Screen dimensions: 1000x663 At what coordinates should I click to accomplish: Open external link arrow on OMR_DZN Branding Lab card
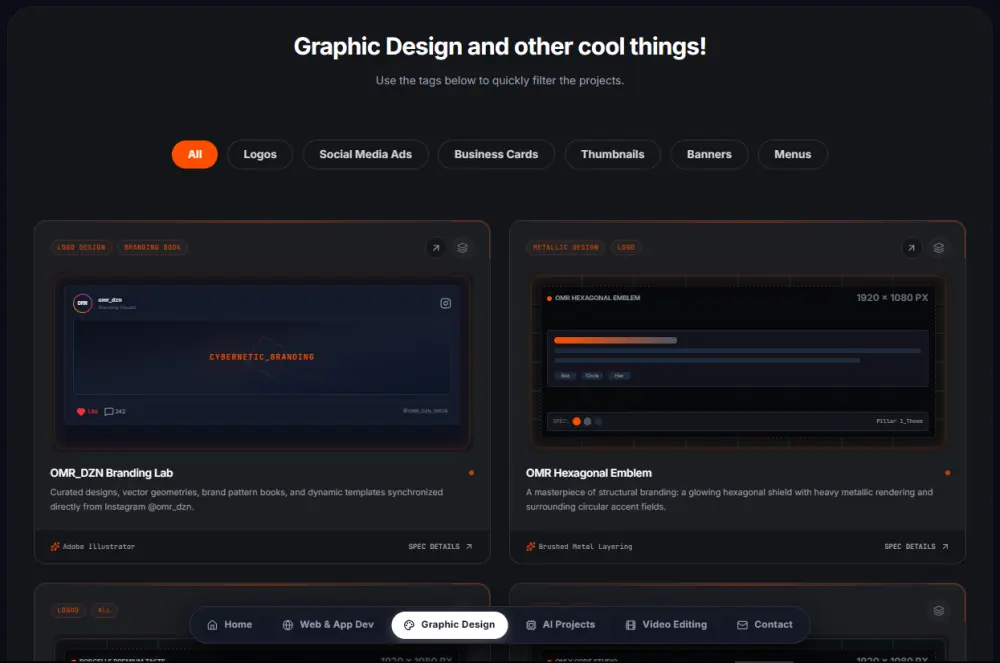(436, 248)
